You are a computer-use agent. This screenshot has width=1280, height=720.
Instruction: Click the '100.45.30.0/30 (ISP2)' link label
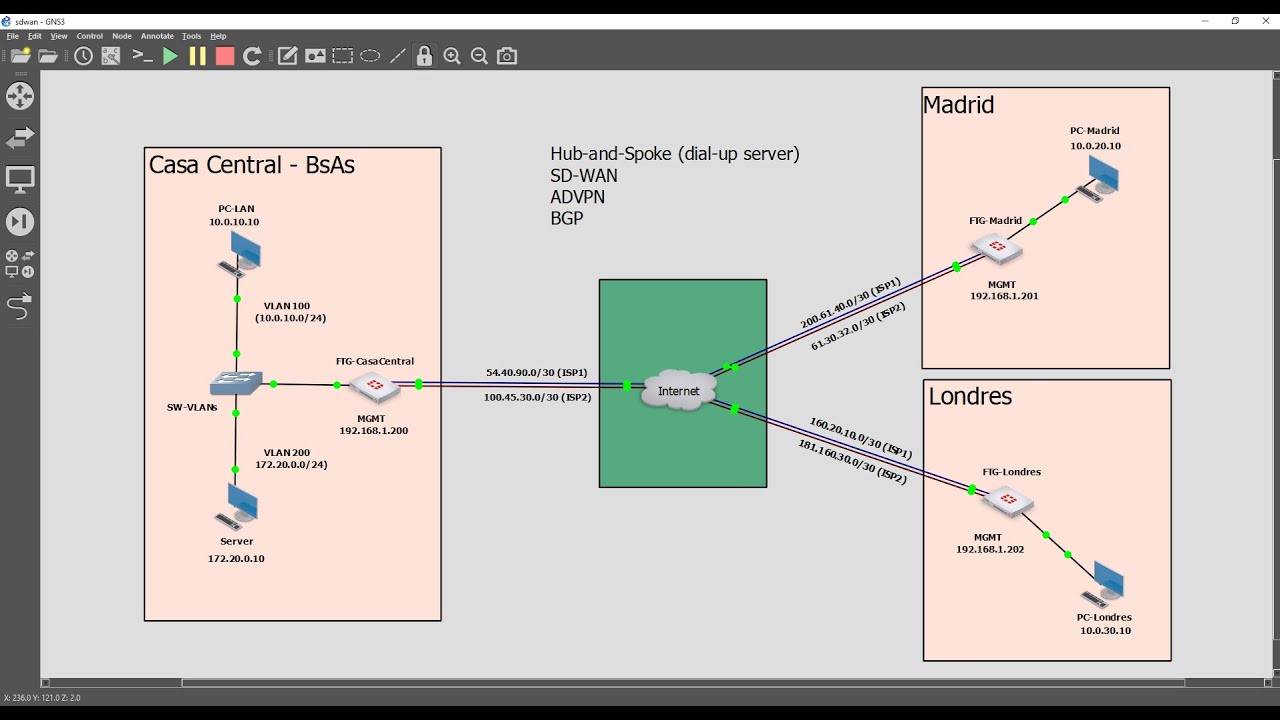(538, 397)
